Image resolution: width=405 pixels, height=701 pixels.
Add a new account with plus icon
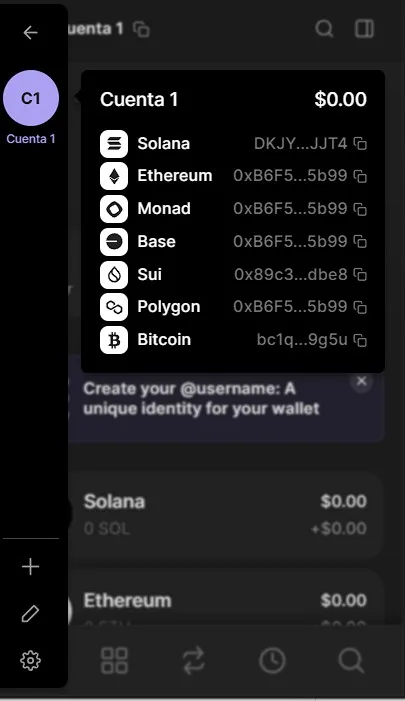pos(30,566)
